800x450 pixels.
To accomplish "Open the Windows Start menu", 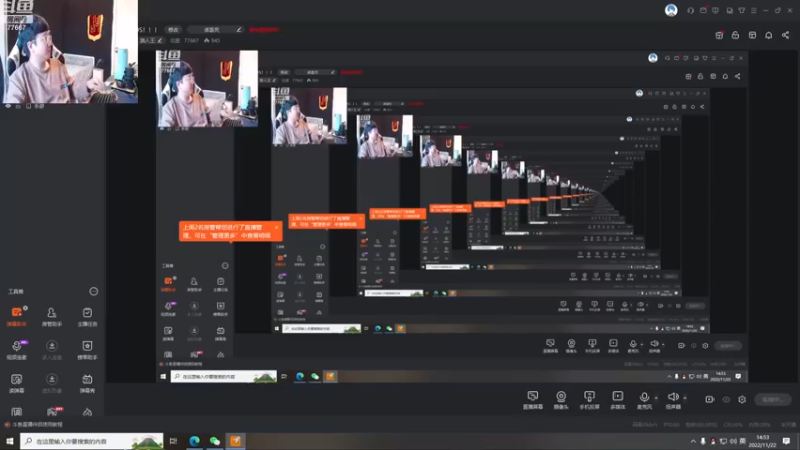I will pyautogui.click(x=9, y=441).
